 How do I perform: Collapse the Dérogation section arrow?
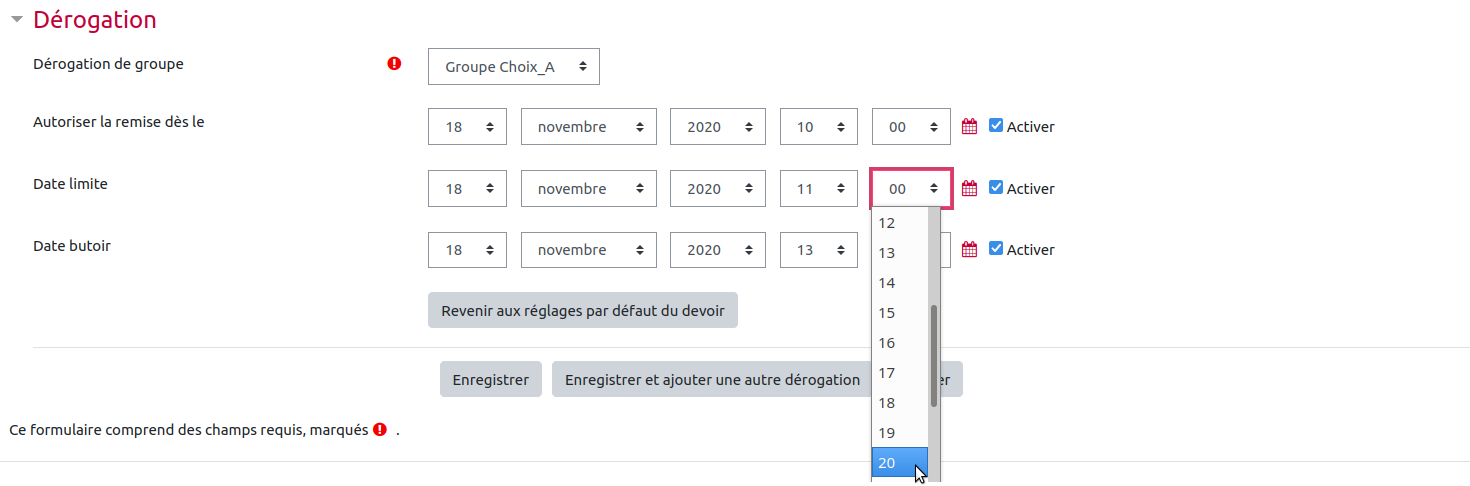(16, 20)
